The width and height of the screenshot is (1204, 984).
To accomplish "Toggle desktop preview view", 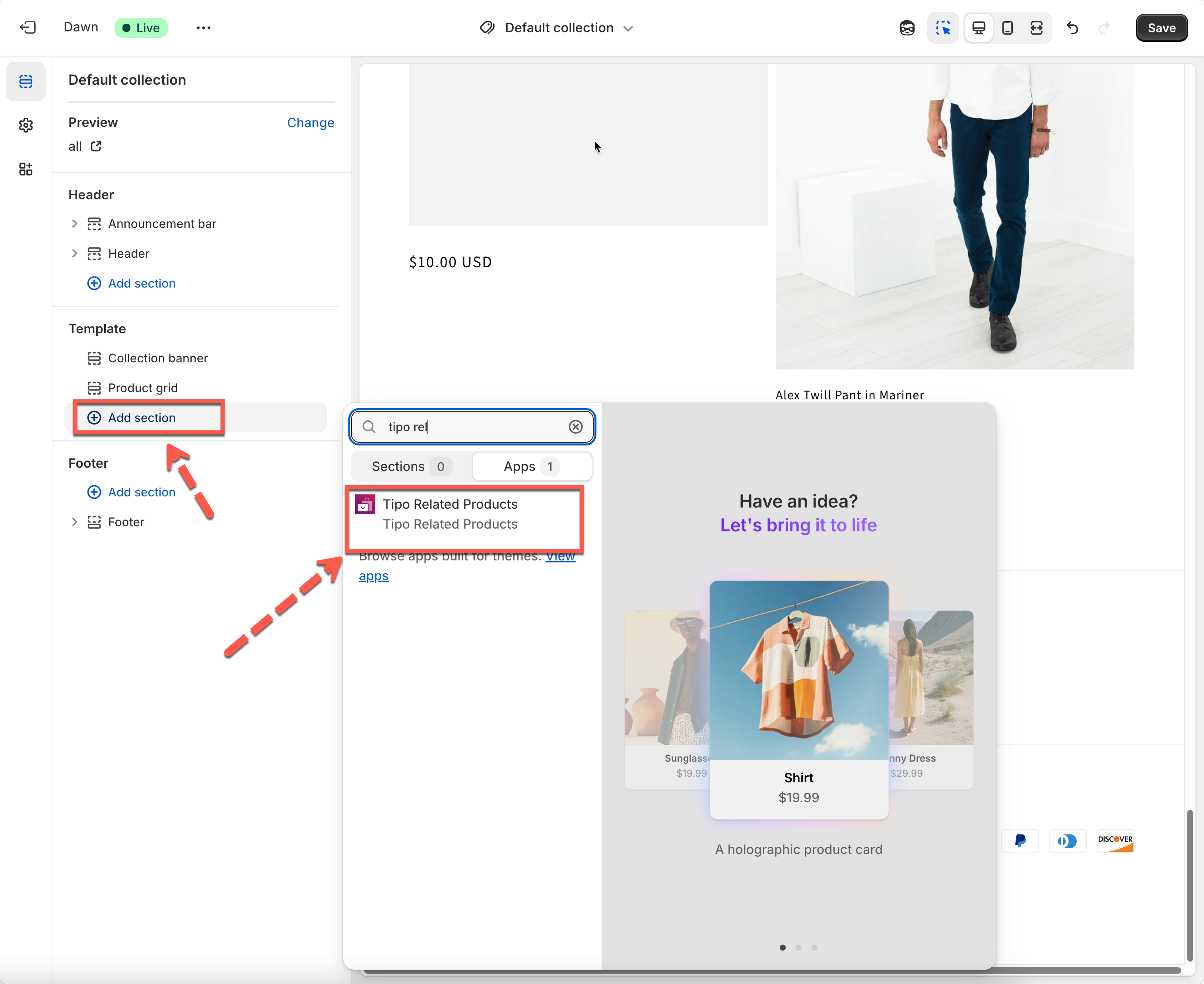I will click(979, 28).
